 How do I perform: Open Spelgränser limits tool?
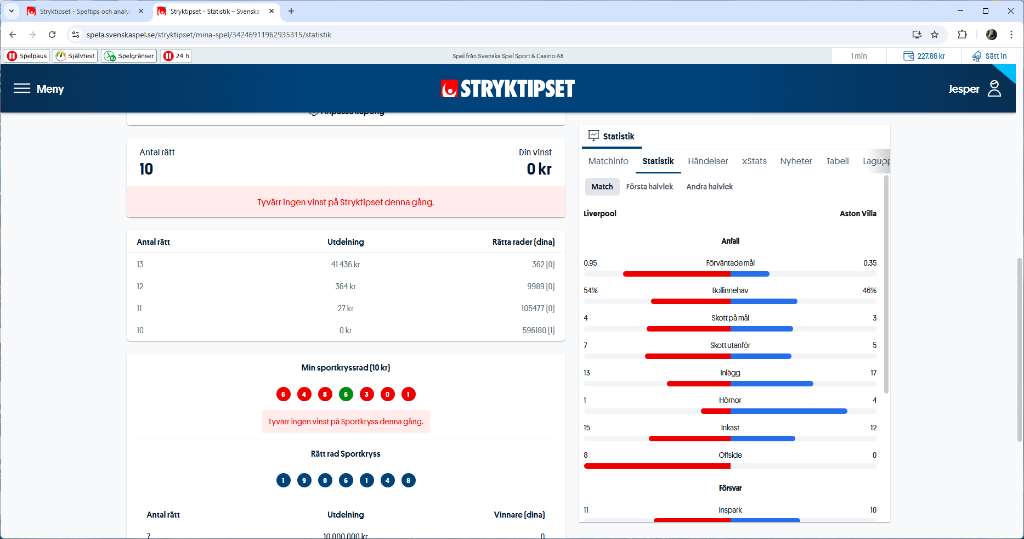coord(129,56)
